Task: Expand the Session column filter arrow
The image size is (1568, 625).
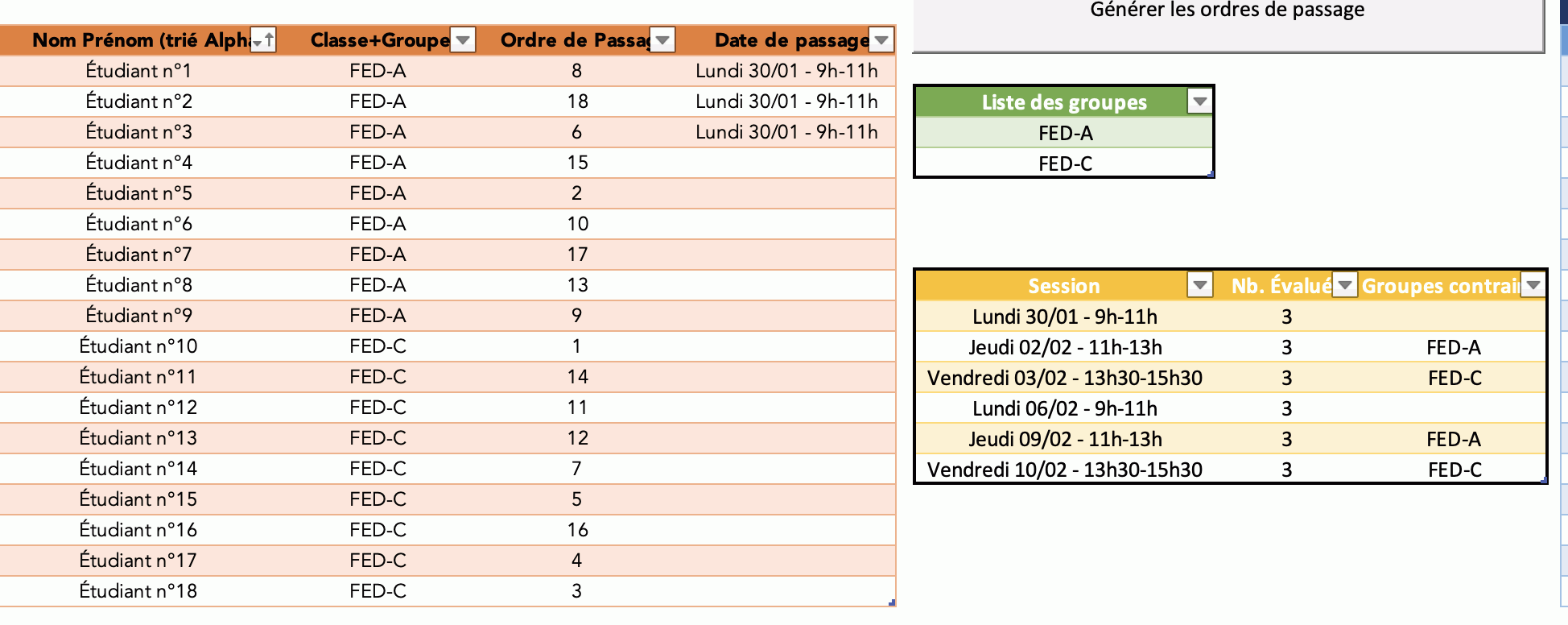Action: pos(1199,285)
